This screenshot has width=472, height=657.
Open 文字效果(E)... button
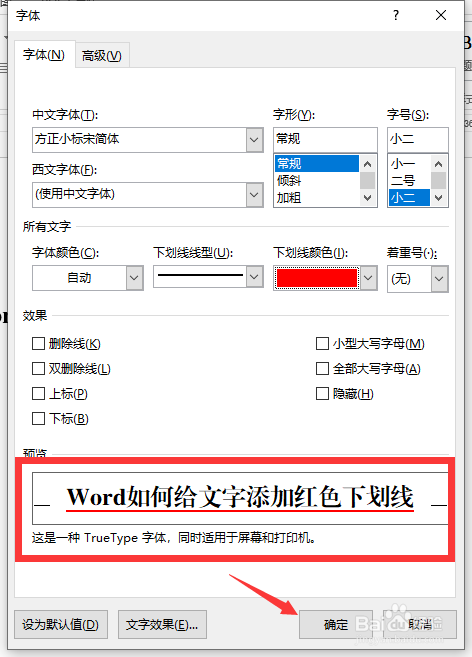(x=162, y=625)
